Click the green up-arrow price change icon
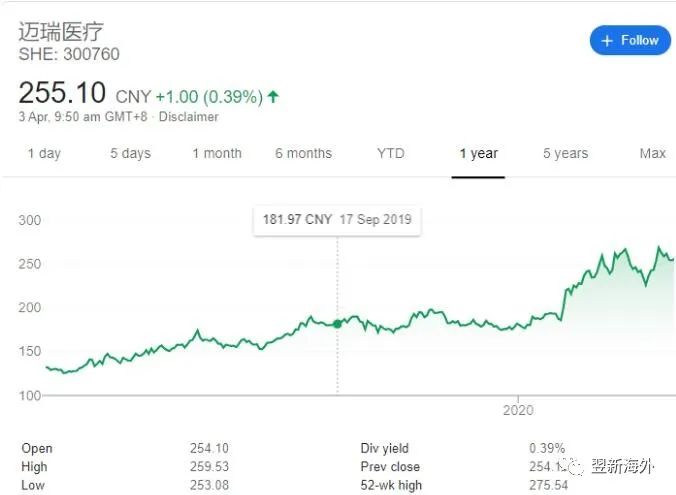Screen dimensions: 676x495 click(274, 97)
